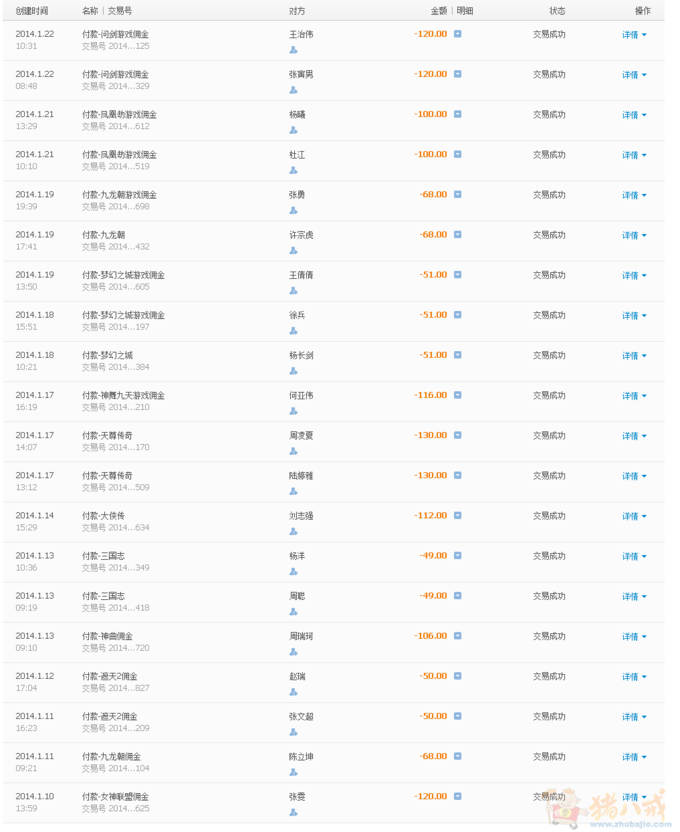
Task: Click the contact icon under 杜江
Action: tap(293, 170)
